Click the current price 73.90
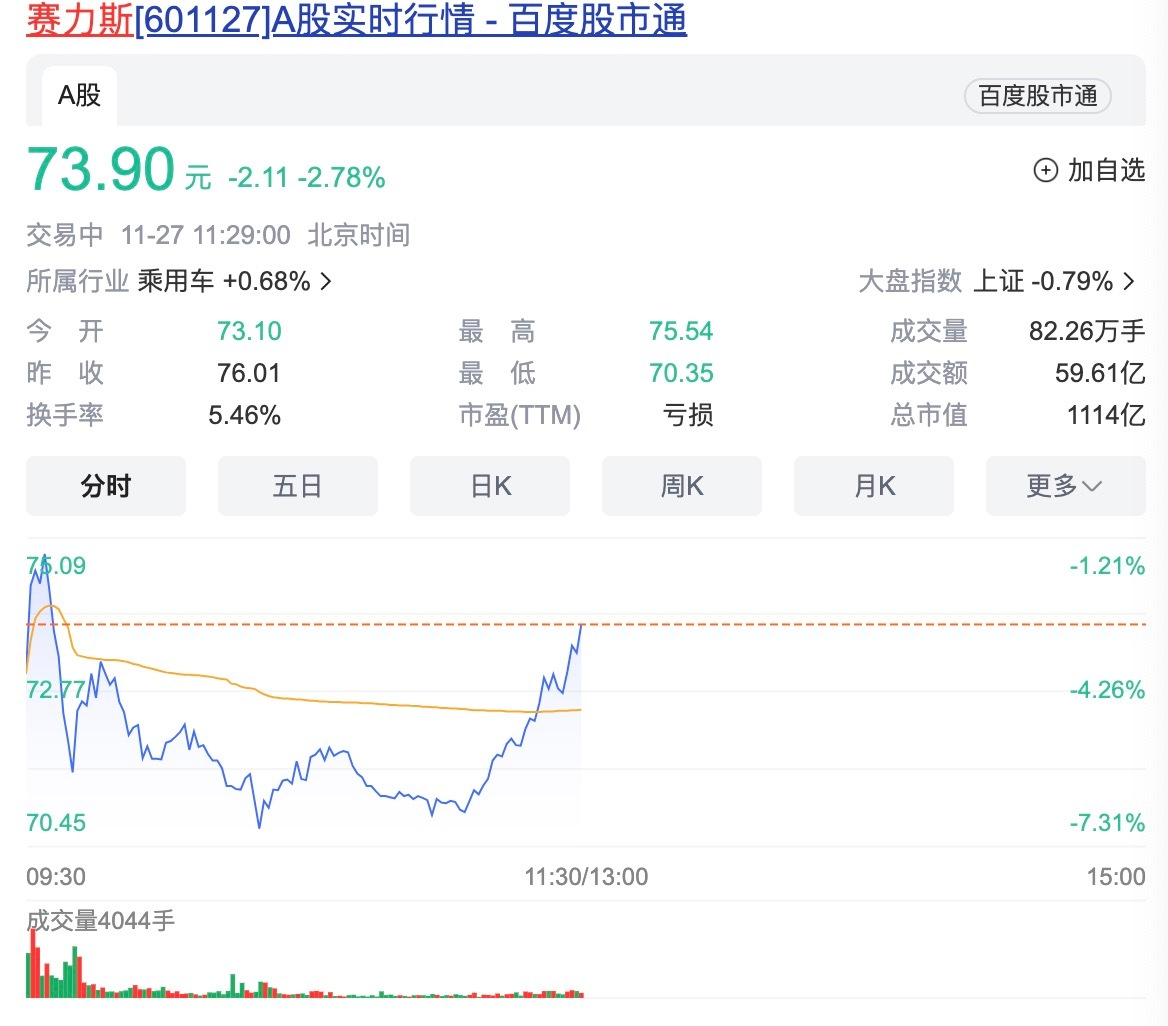The width and height of the screenshot is (1168, 1026). click(101, 169)
